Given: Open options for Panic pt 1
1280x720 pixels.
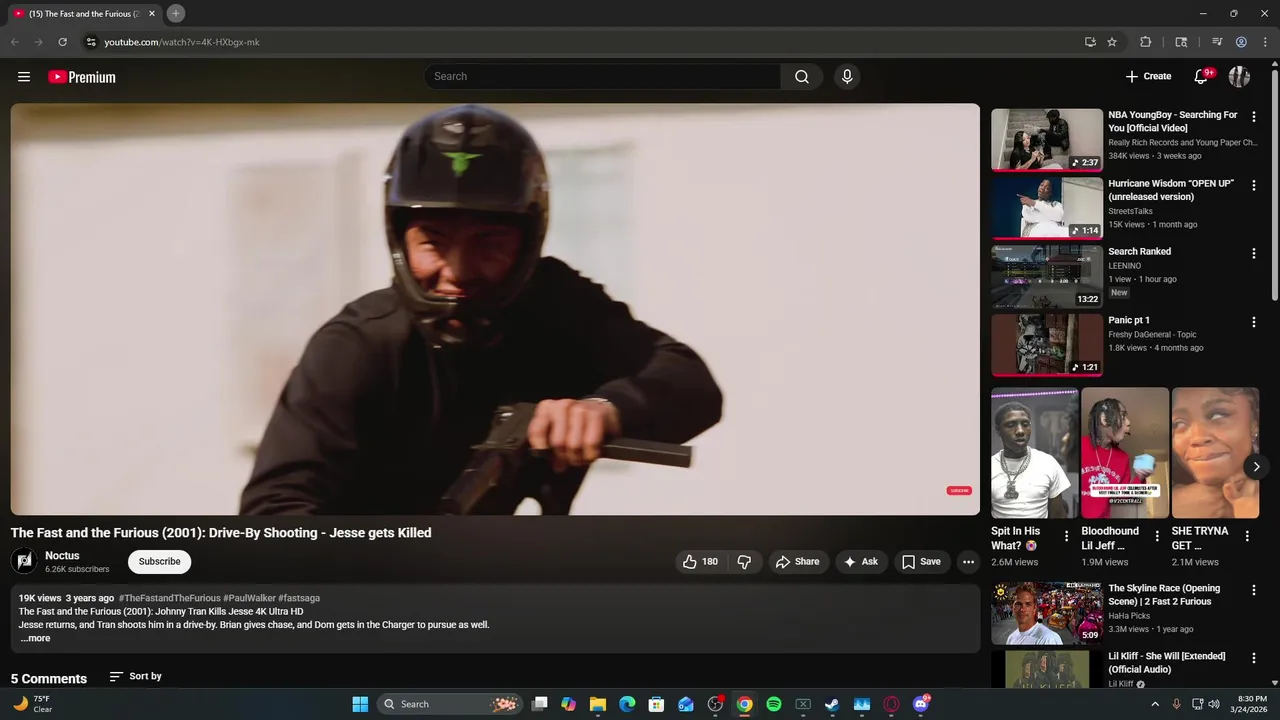Looking at the screenshot, I should tap(1253, 322).
